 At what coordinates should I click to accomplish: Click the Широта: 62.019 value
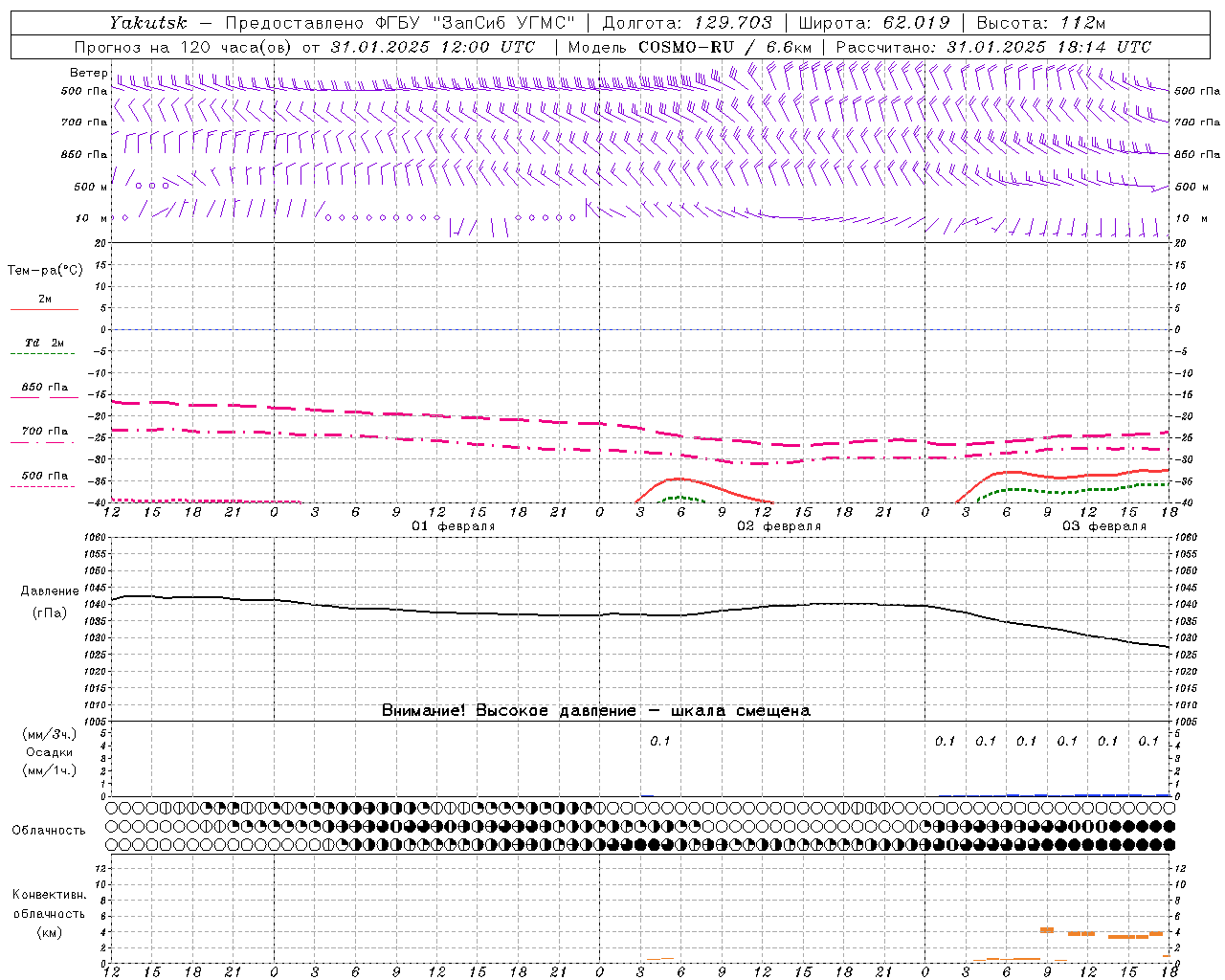[875, 23]
